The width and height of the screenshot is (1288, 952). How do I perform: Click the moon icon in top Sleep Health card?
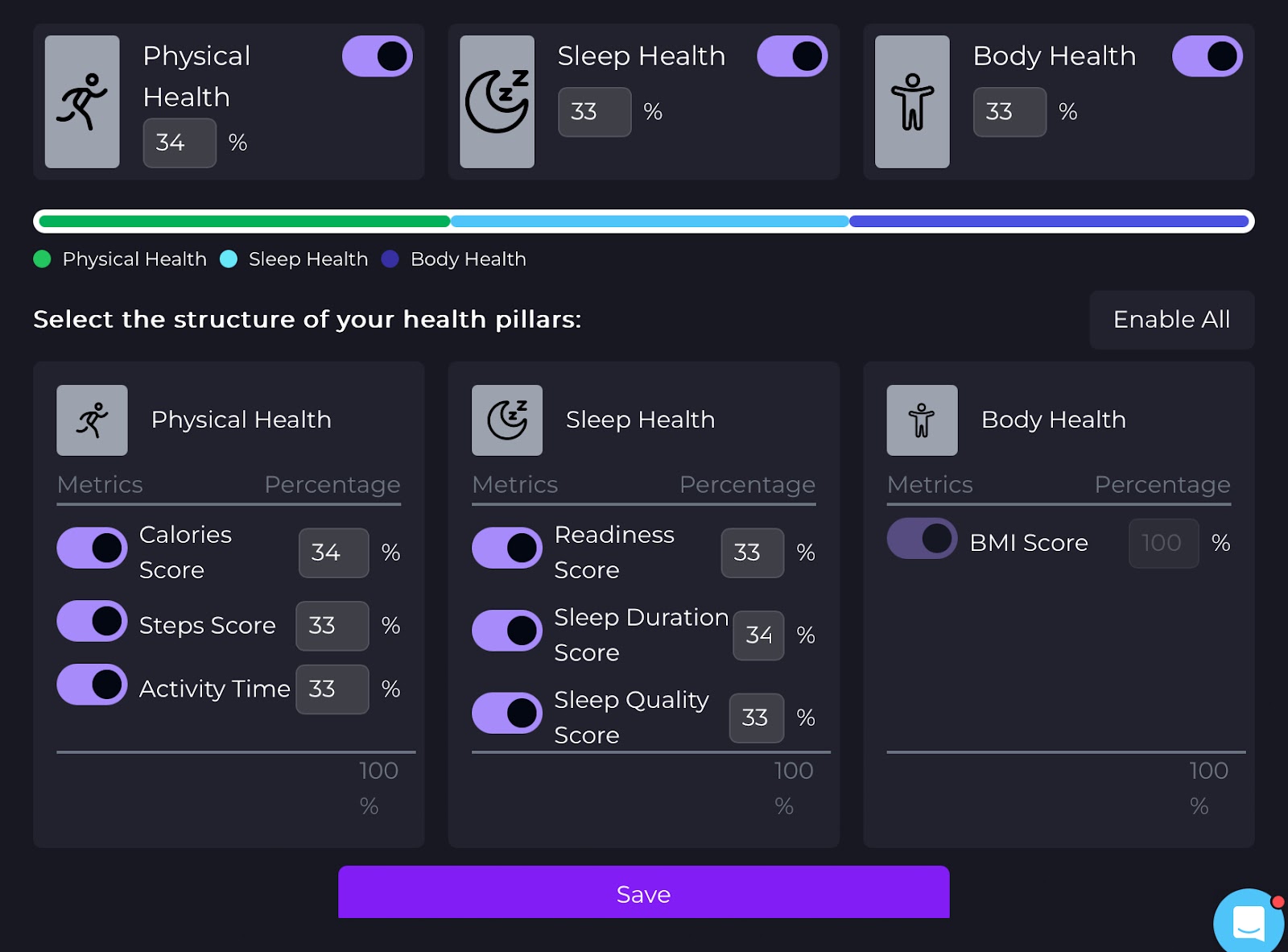pyautogui.click(x=497, y=101)
